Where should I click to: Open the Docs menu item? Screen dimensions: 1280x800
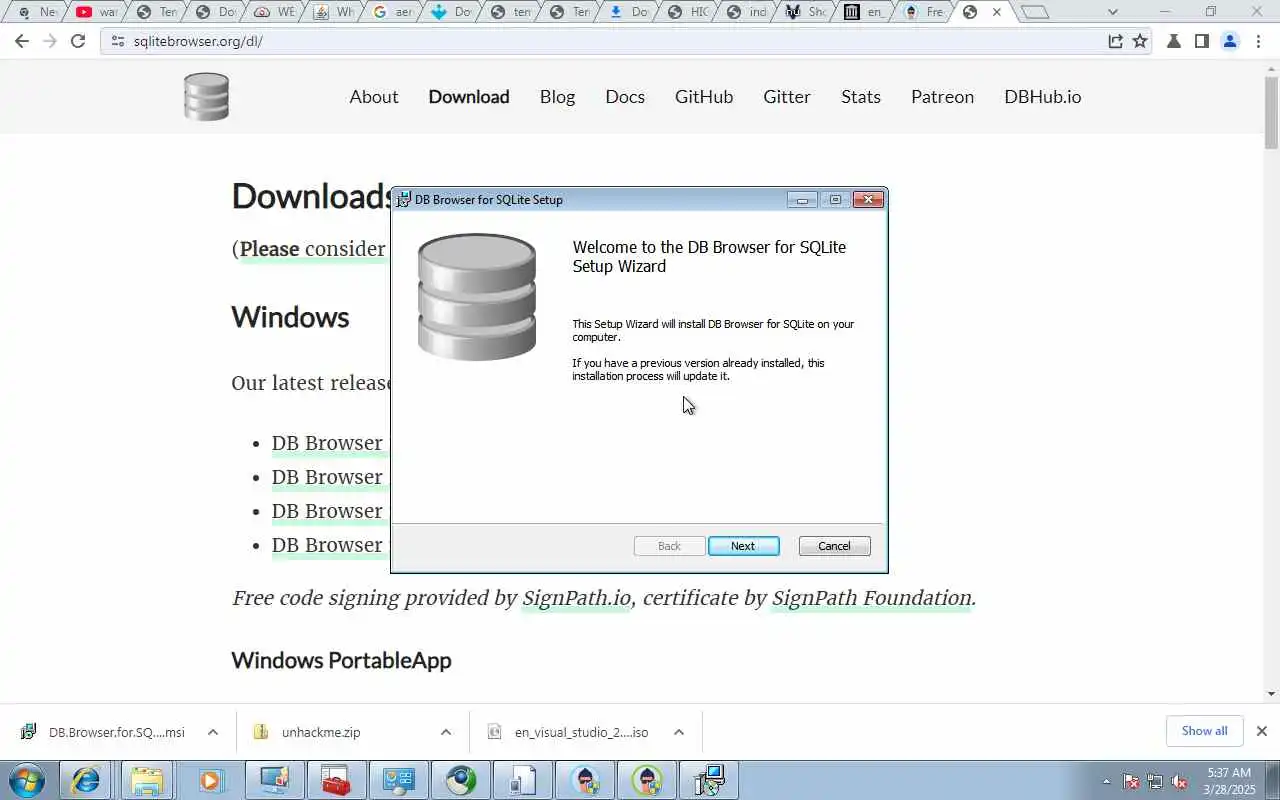[625, 97]
